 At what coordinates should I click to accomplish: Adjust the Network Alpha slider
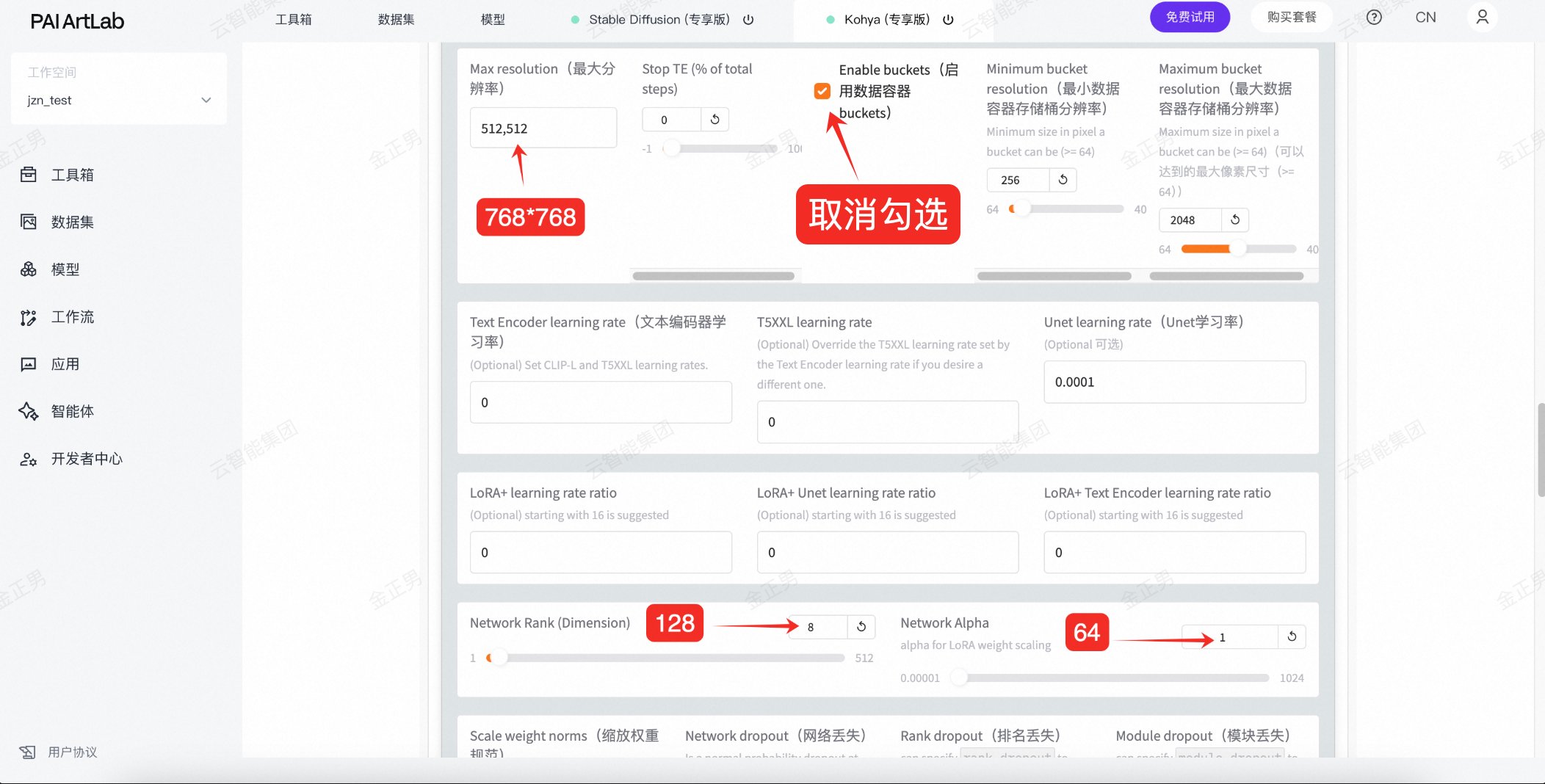pos(1110,678)
